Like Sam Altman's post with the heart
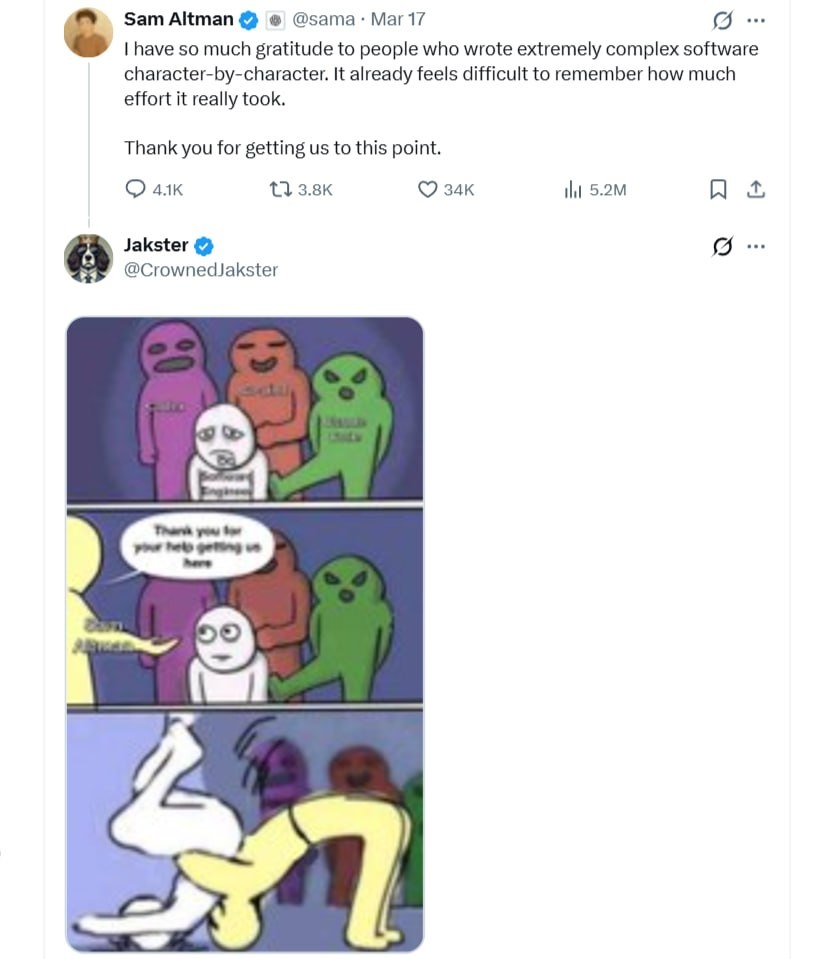 pos(428,189)
